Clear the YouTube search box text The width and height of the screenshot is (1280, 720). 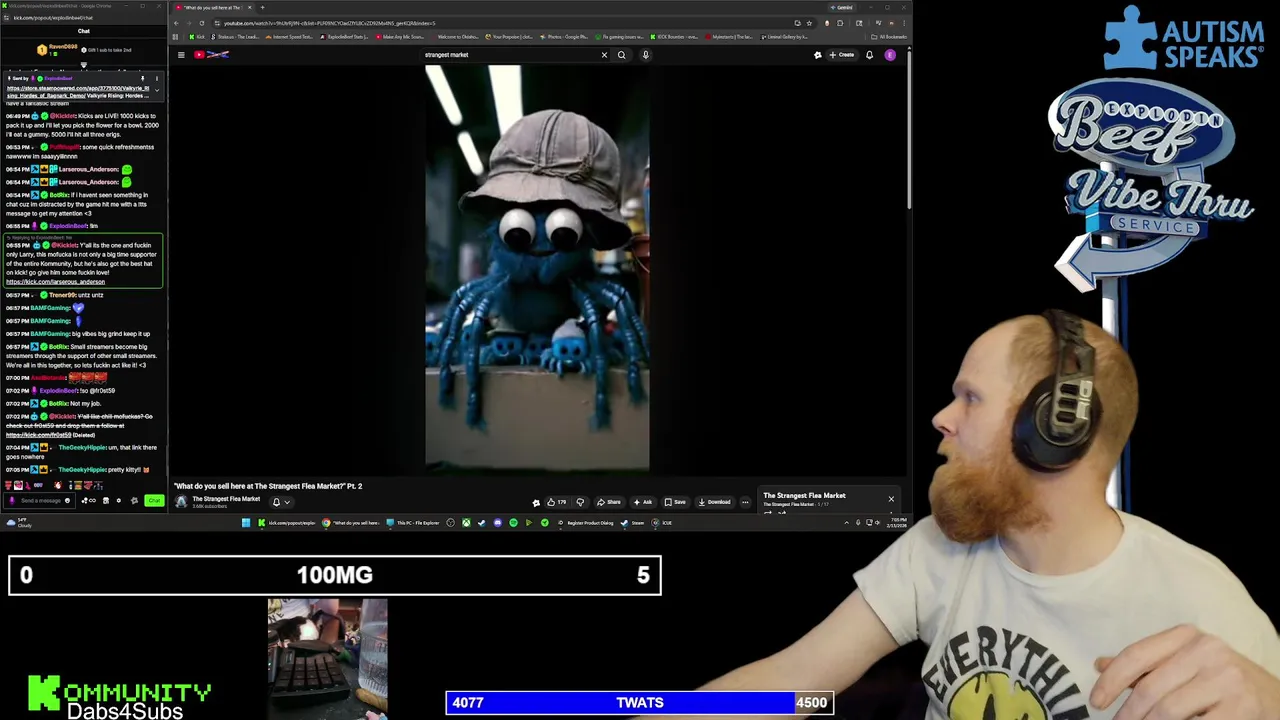coord(604,55)
